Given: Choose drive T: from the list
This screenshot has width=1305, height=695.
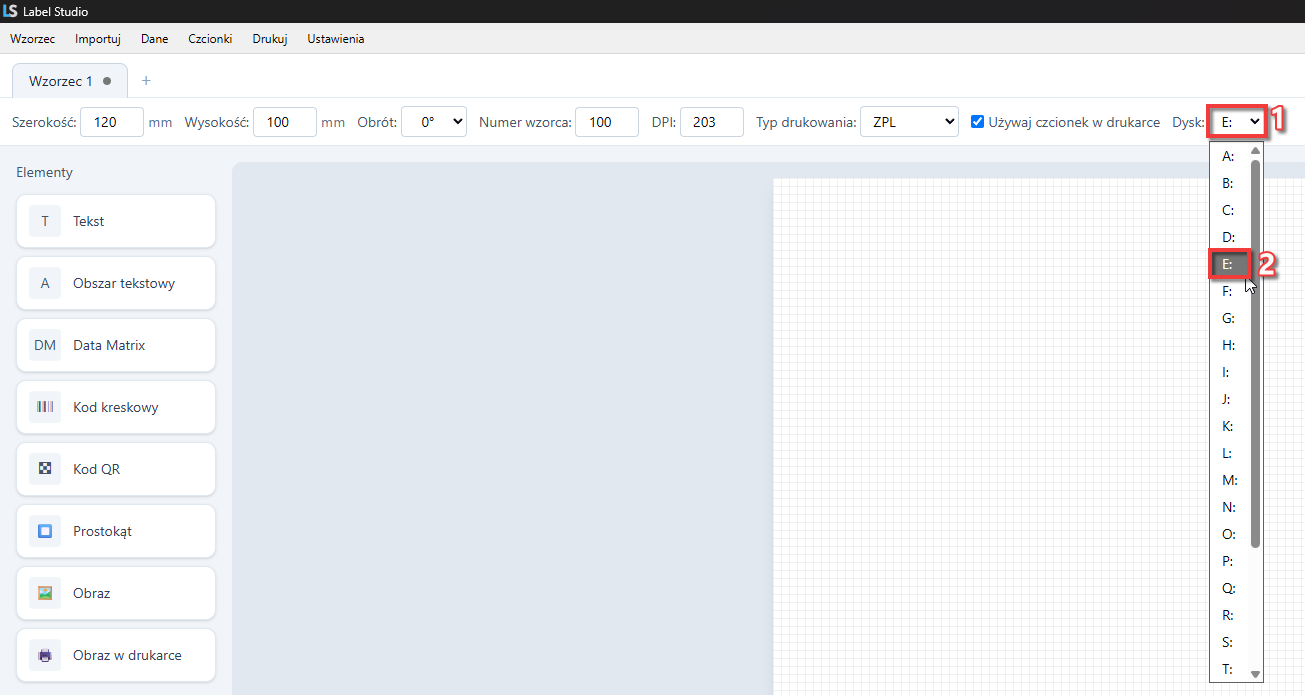Looking at the screenshot, I should click(1229, 669).
